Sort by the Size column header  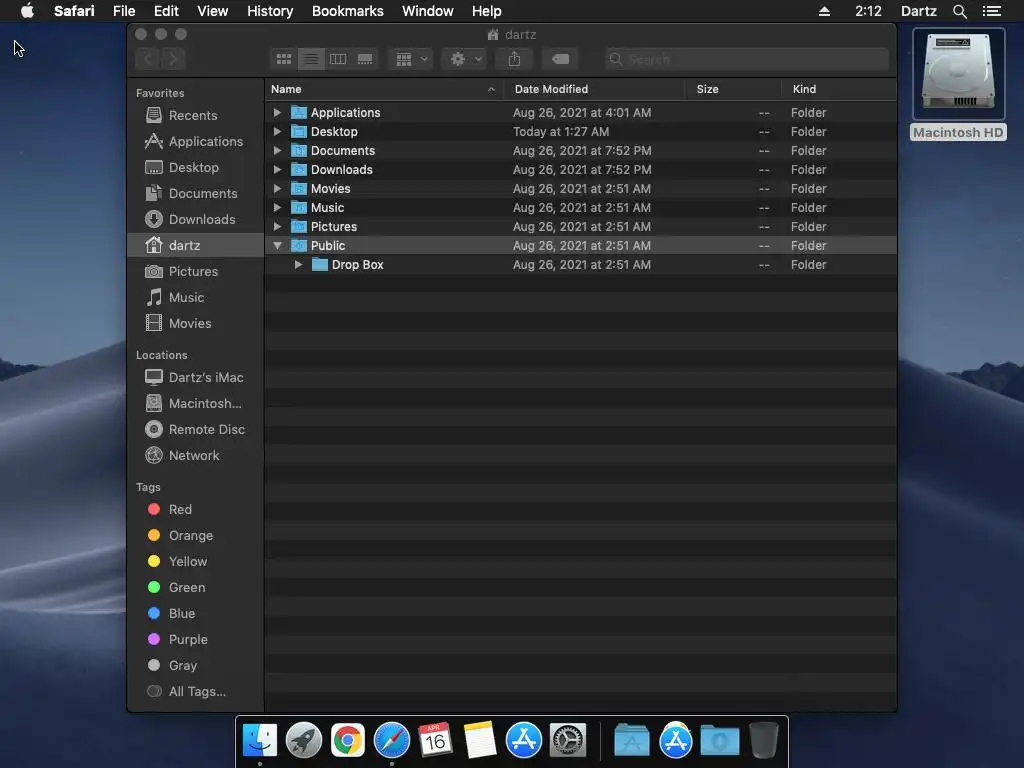tap(733, 89)
